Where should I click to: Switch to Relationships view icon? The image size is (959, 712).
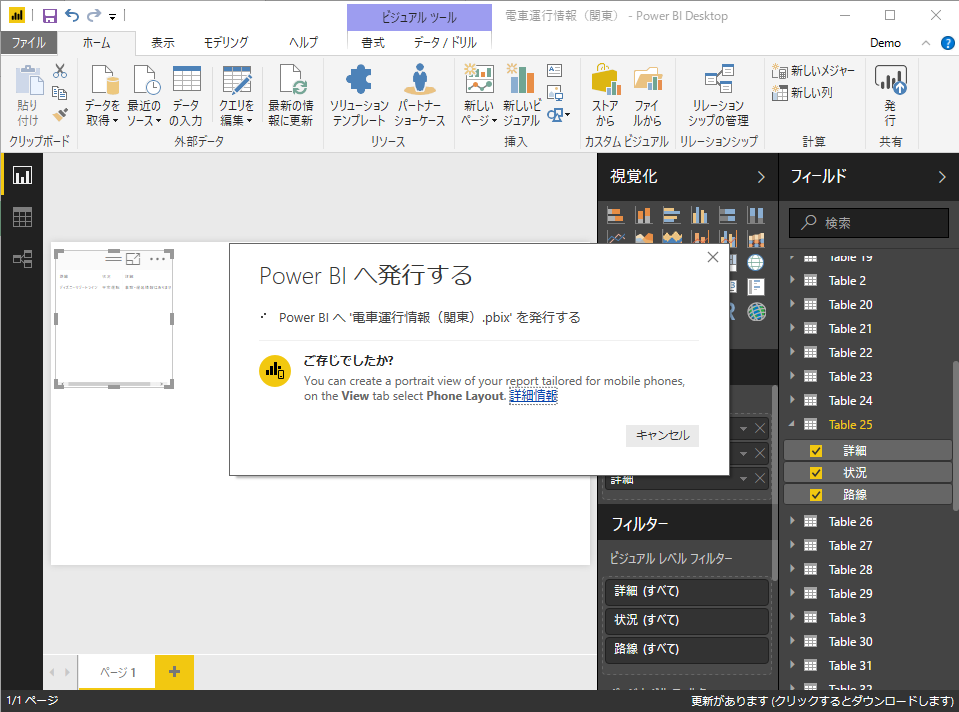click(23, 259)
